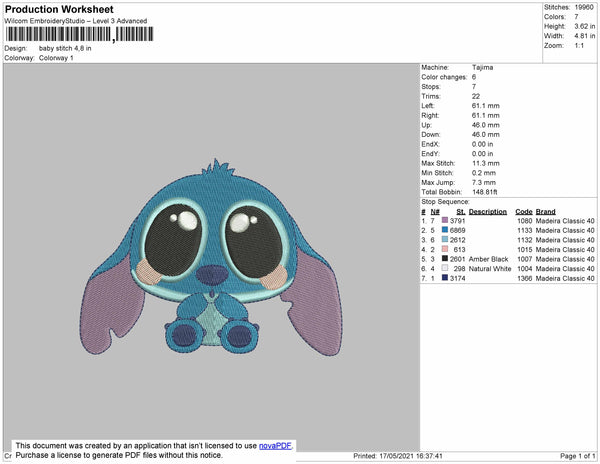Click the 'Amber Black' description text
The height and width of the screenshot is (464, 600).
click(488, 259)
